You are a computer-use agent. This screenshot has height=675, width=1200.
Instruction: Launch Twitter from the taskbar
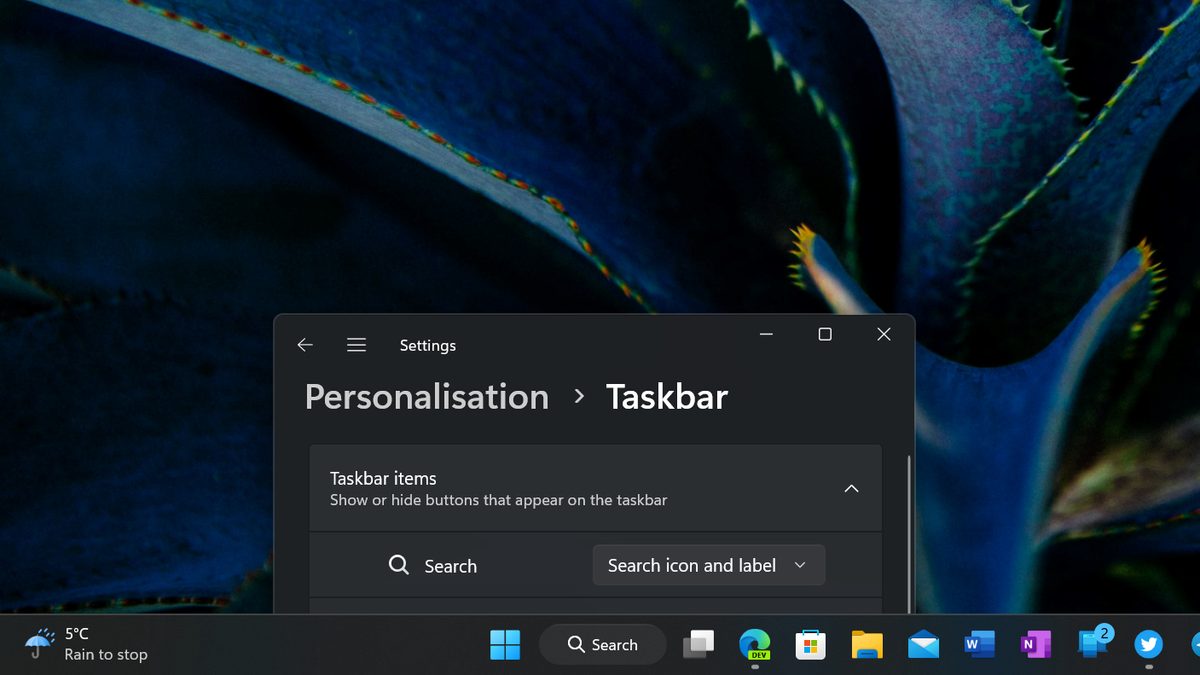tap(1146, 644)
